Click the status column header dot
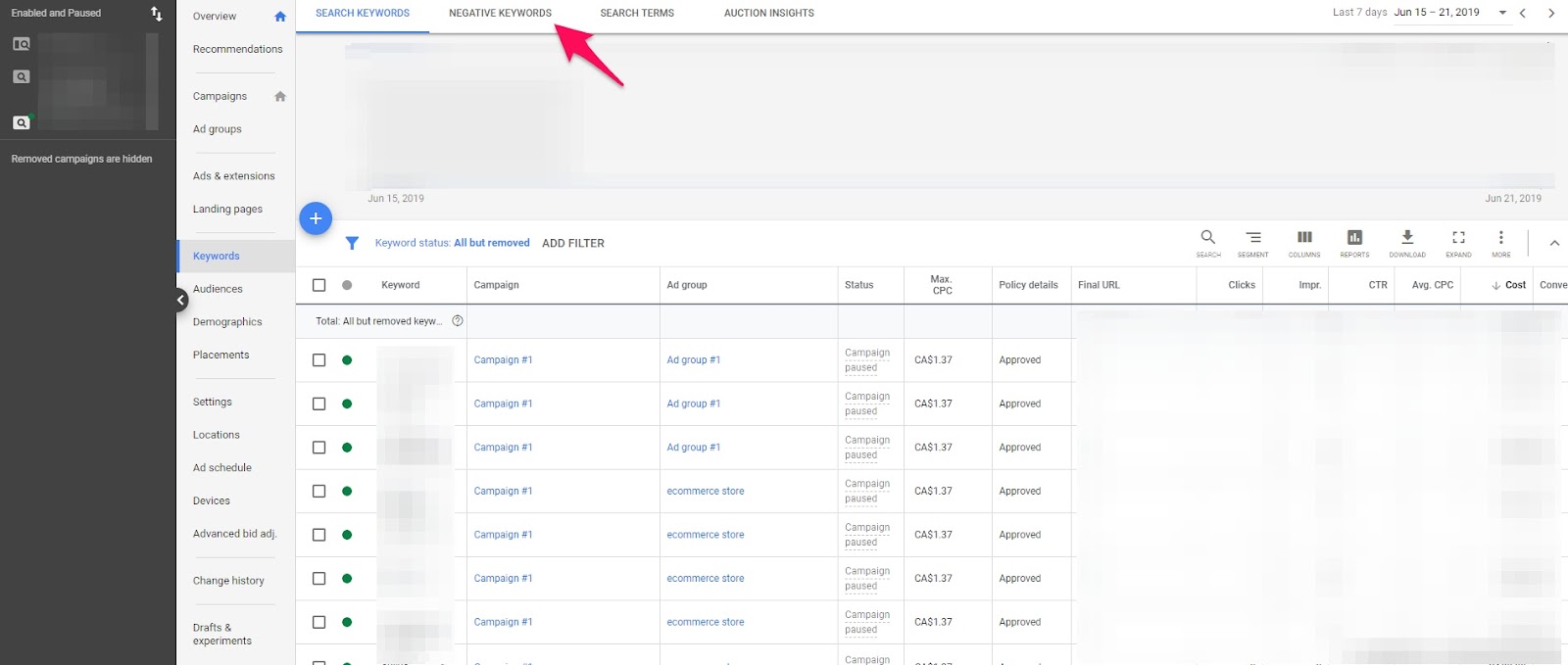1568x665 pixels. click(x=347, y=285)
